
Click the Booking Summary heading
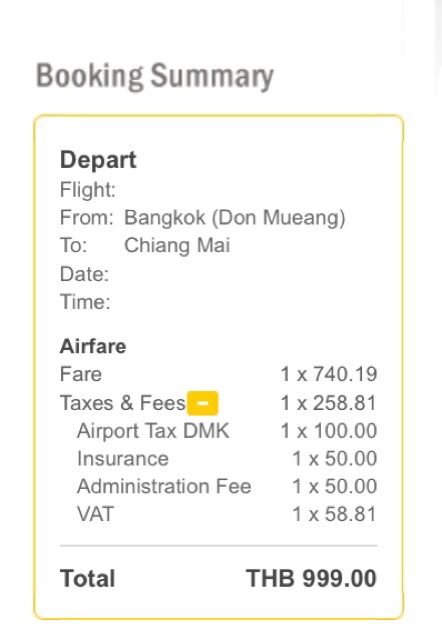pos(155,76)
